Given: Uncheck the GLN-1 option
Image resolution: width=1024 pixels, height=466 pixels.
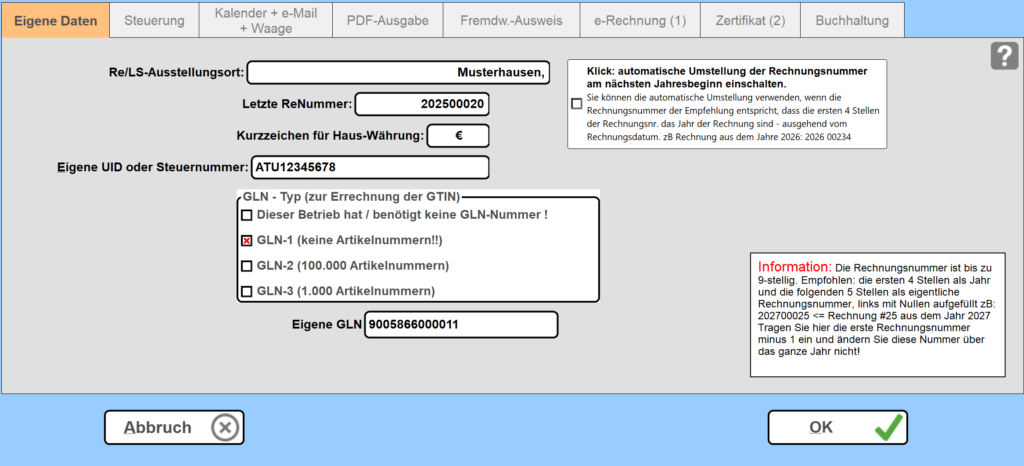Looking at the screenshot, I should [246, 241].
